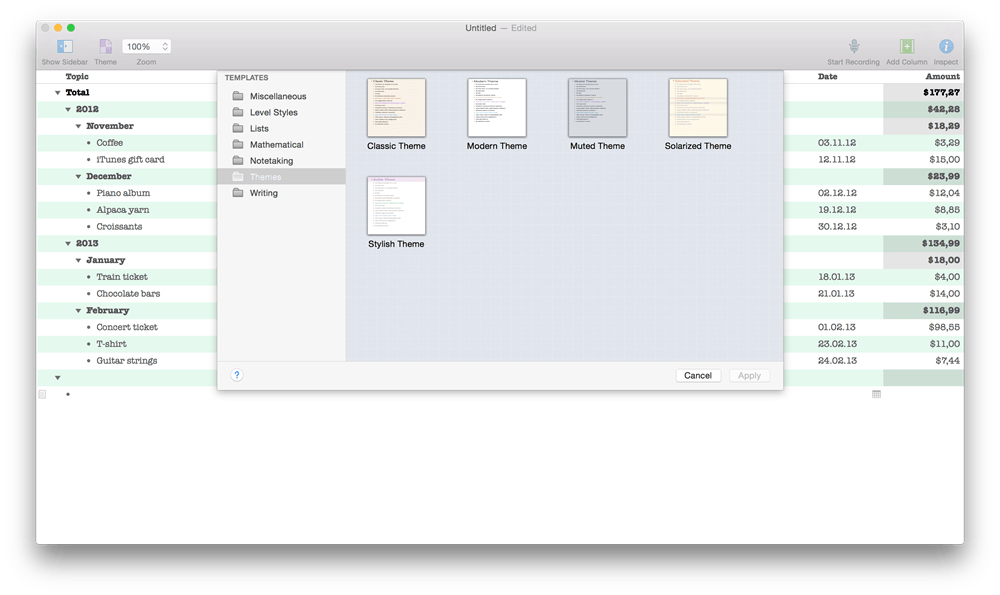The height and width of the screenshot is (595, 1000).
Task: Choose the Notetaking category label
Action: (x=271, y=161)
